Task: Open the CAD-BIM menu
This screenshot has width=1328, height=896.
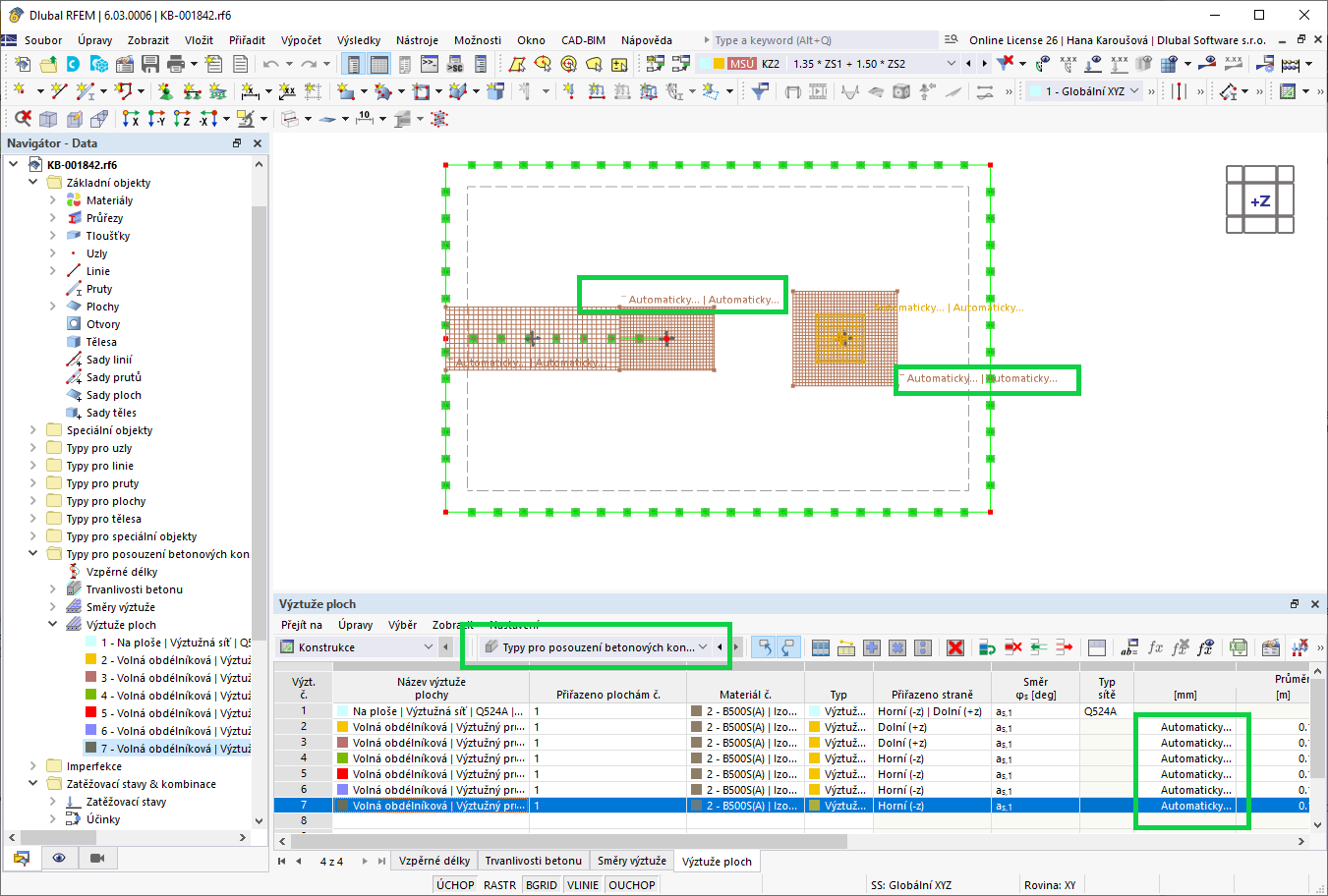Action: (x=583, y=40)
